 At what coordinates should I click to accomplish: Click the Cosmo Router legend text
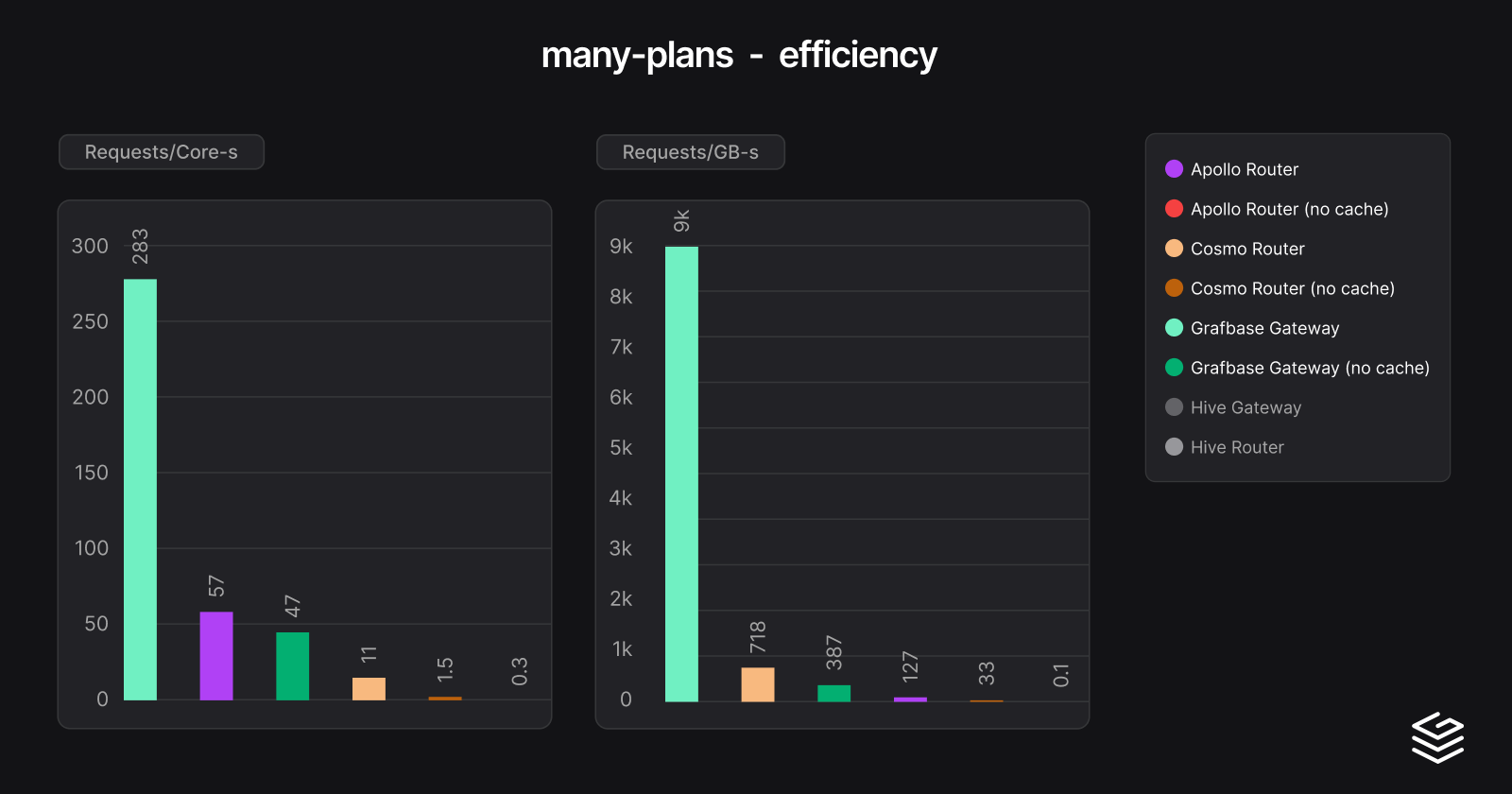click(1247, 249)
